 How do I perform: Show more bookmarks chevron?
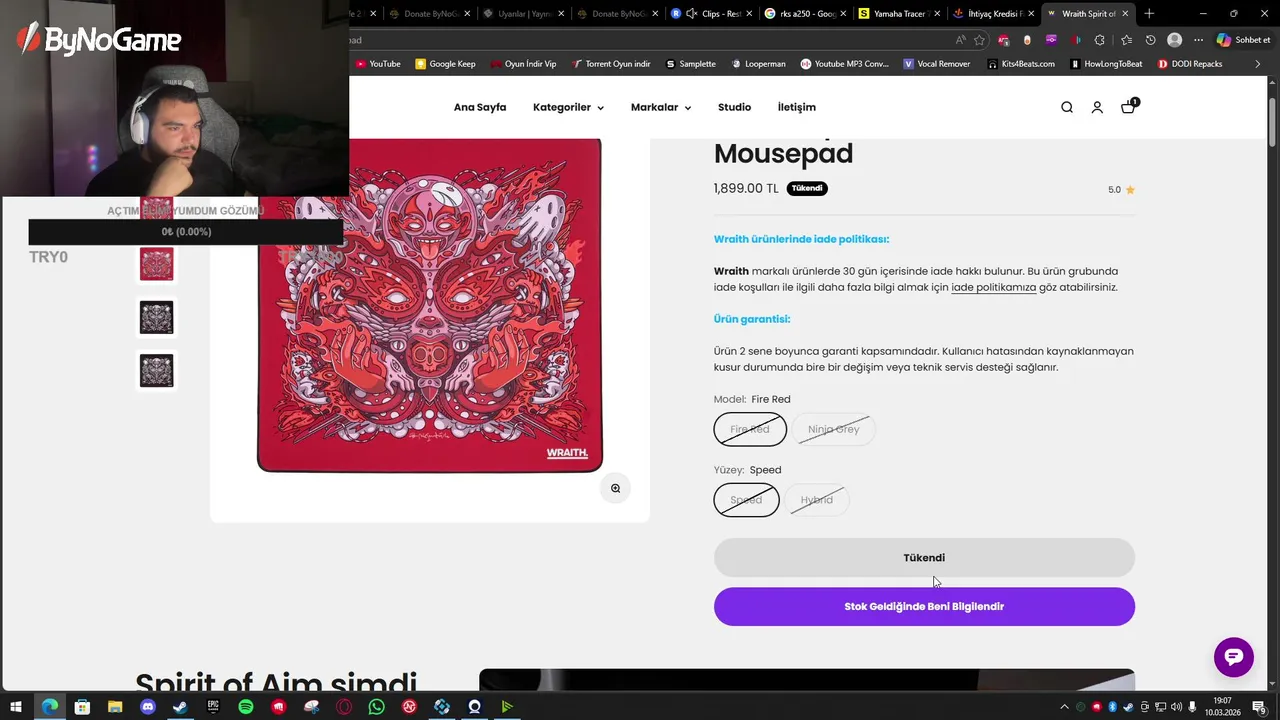[x=1258, y=64]
